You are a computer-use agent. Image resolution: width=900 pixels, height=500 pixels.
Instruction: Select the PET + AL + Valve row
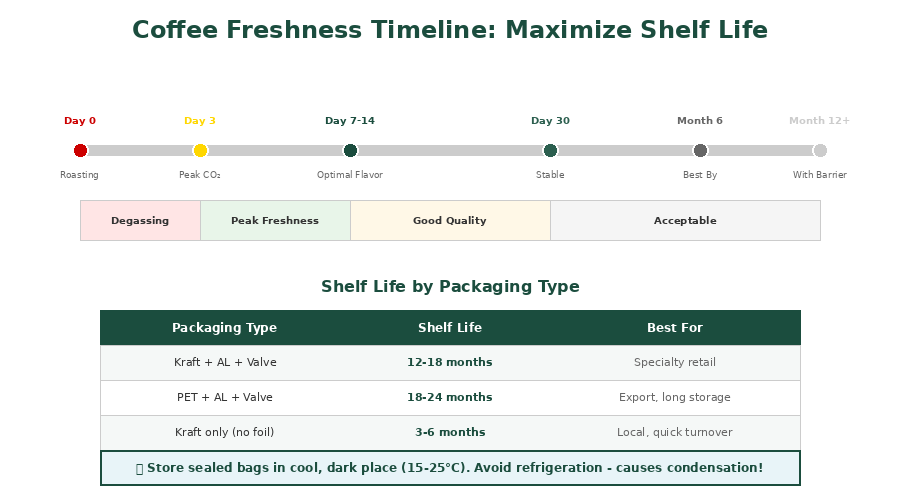coord(224,398)
